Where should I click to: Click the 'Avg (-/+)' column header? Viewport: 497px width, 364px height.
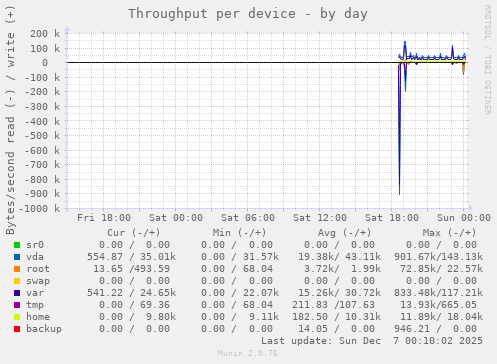pyautogui.click(x=344, y=233)
